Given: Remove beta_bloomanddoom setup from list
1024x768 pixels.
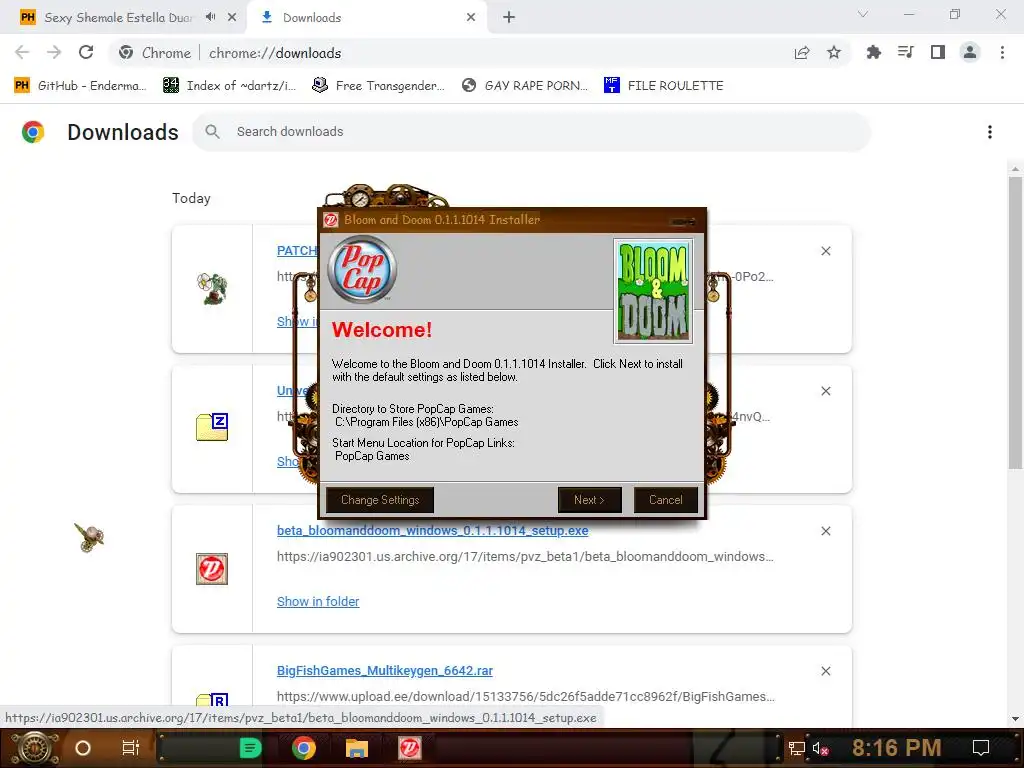Looking at the screenshot, I should tap(825, 531).
